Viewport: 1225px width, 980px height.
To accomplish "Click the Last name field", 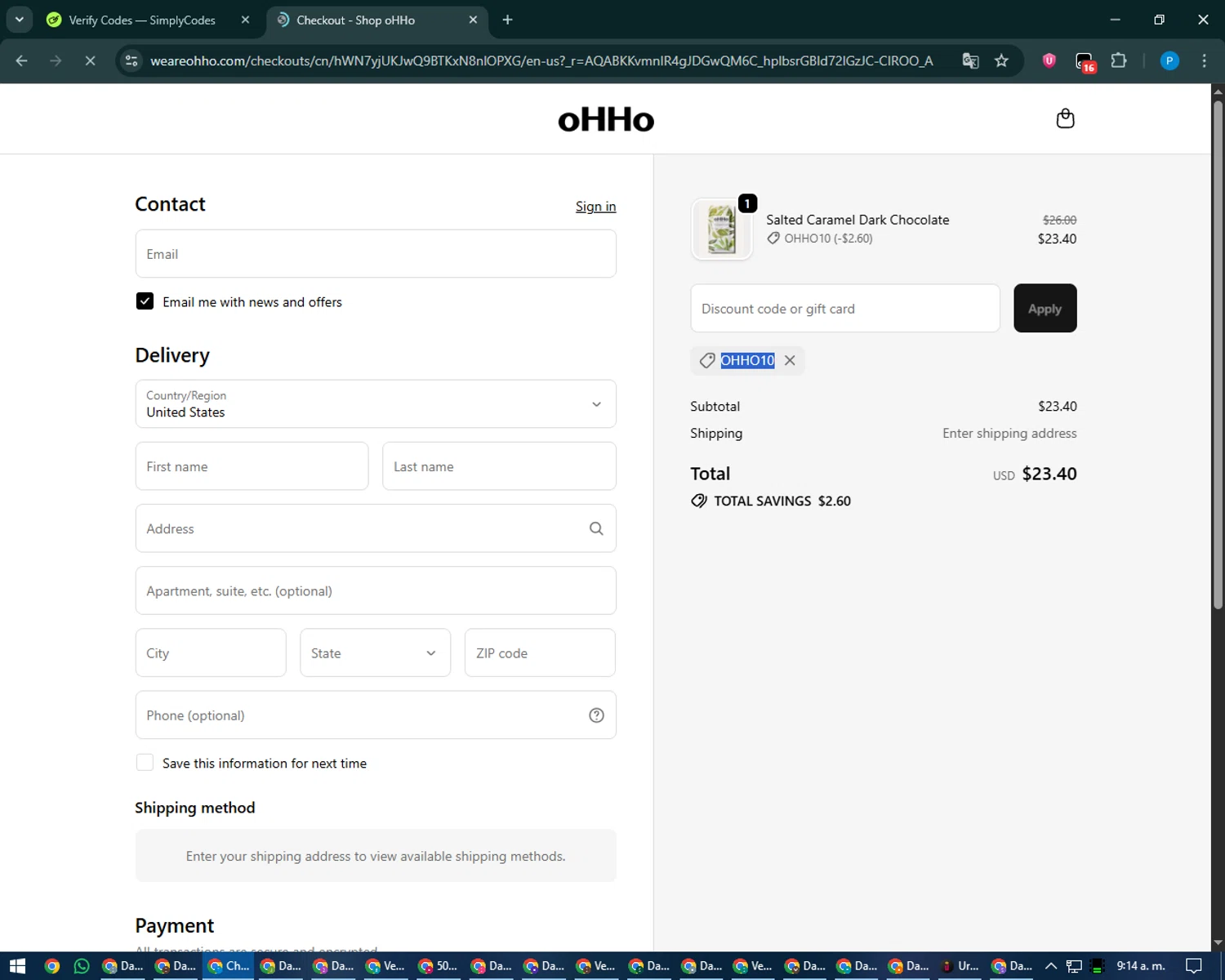I will point(499,466).
